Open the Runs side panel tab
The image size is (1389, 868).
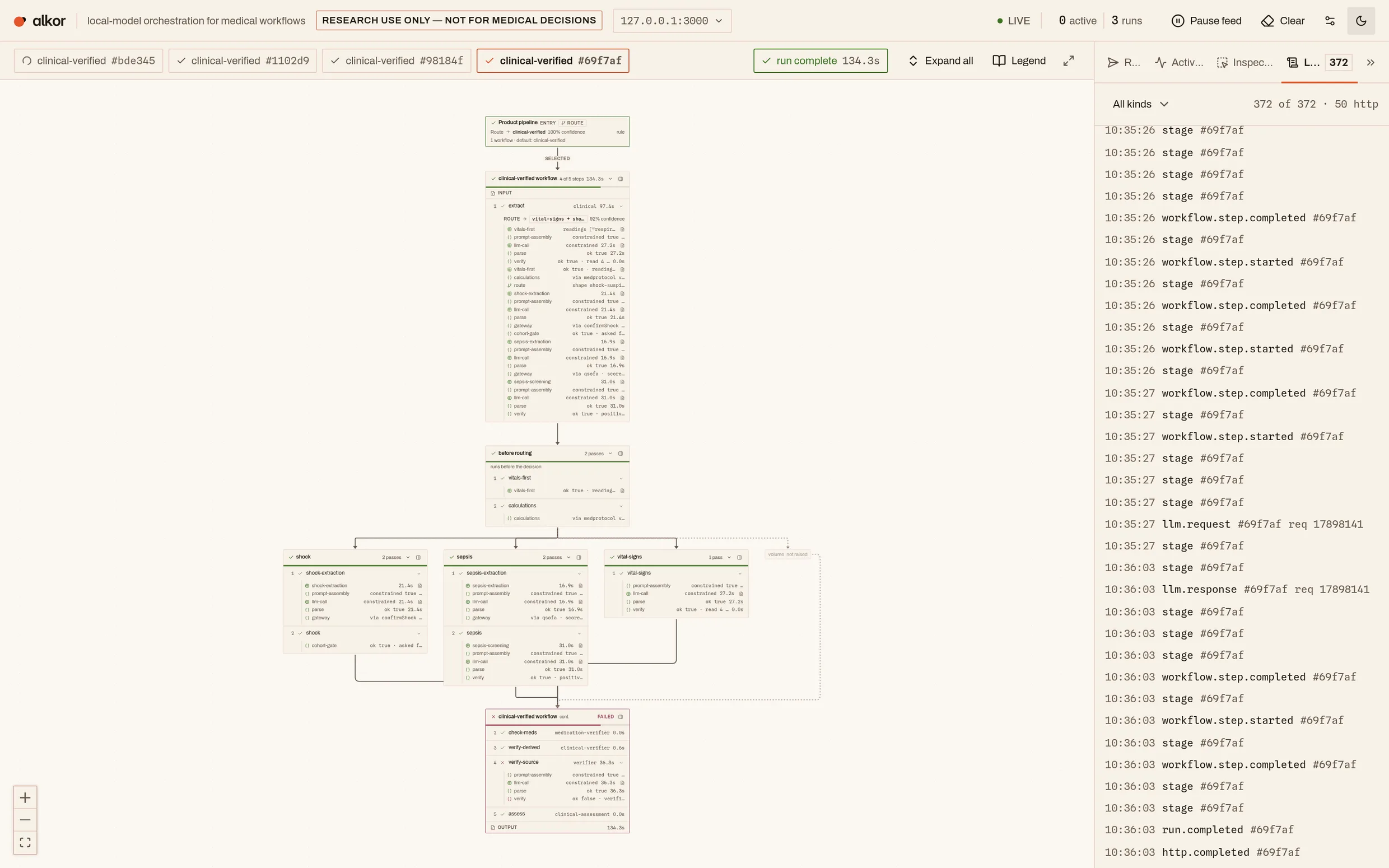[x=1124, y=63]
